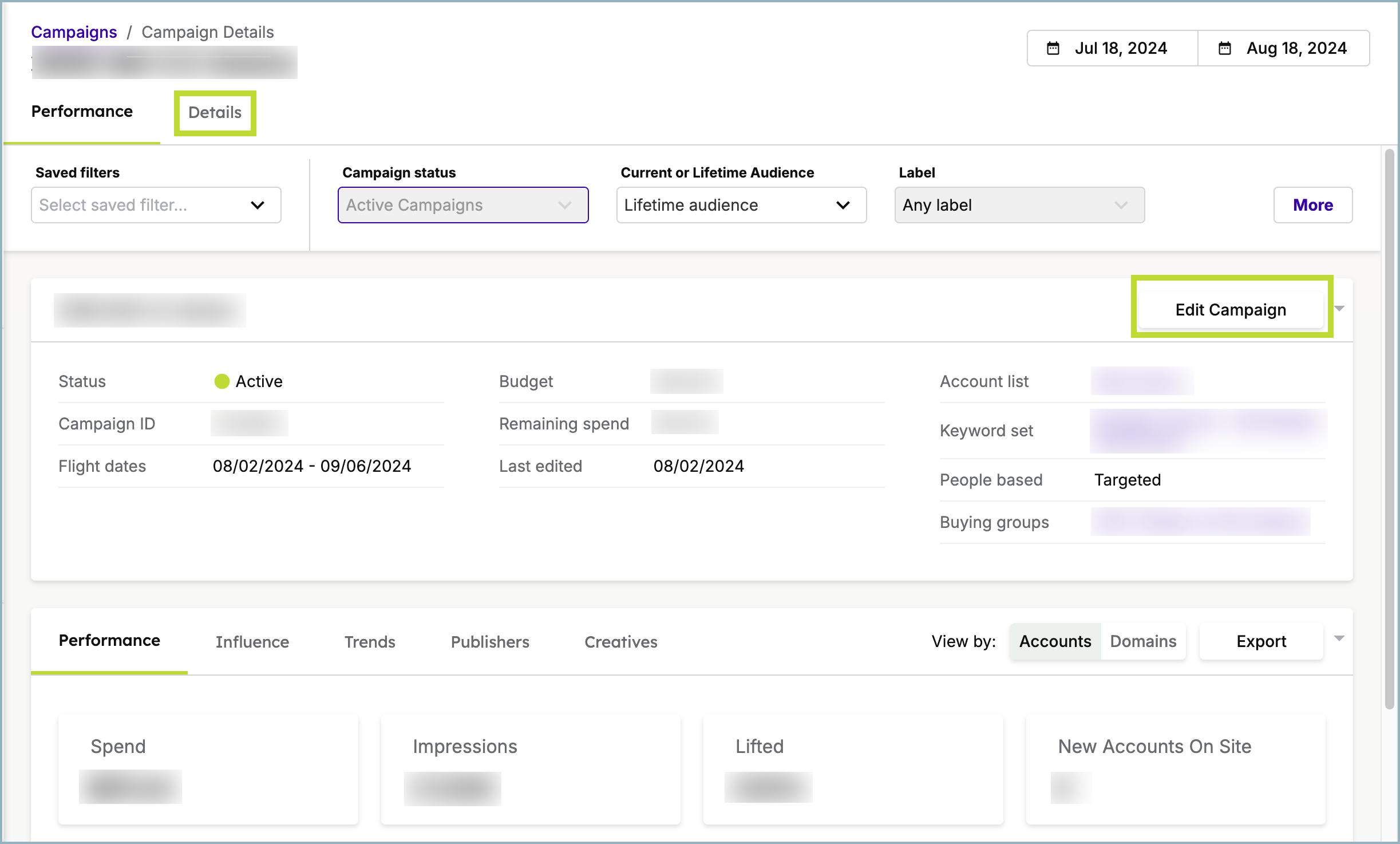Click the calendar icon beside Jul 18, 2024

point(1053,48)
